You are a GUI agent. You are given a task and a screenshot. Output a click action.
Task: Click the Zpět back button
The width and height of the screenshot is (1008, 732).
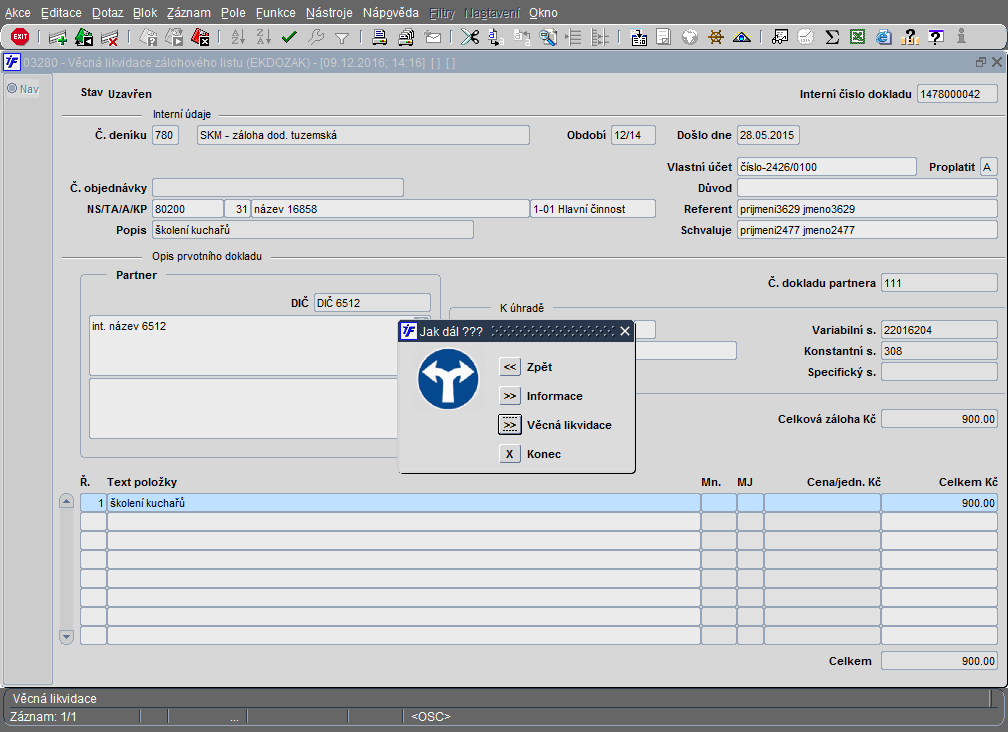(x=510, y=367)
